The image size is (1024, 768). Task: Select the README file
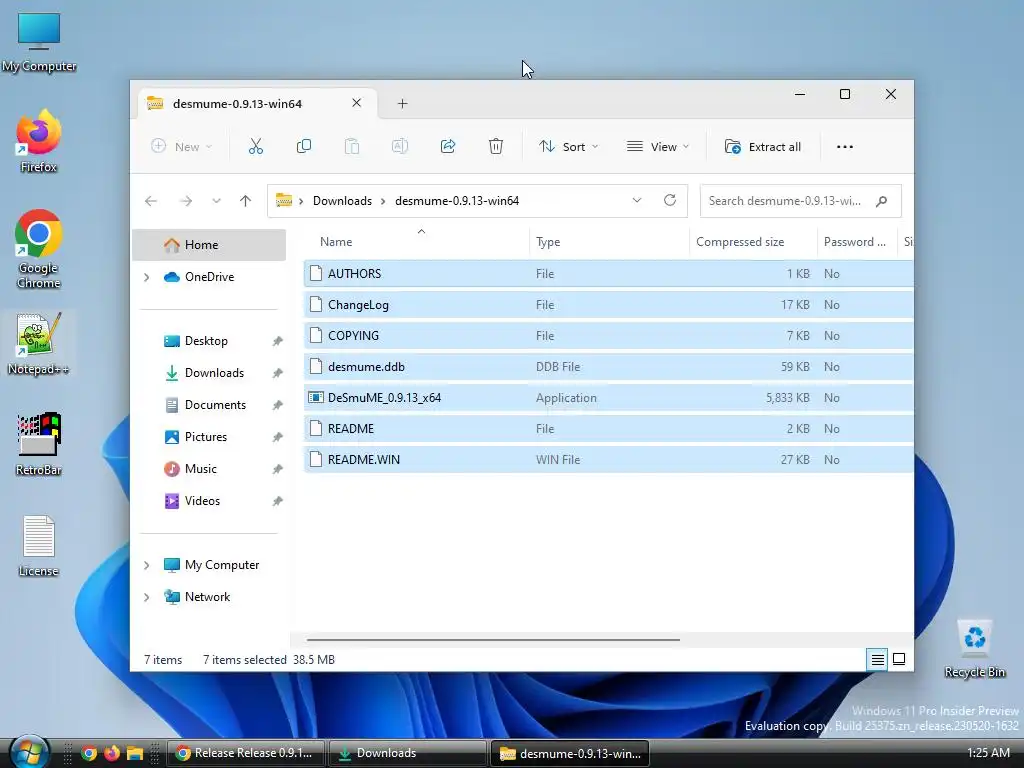(608, 429)
